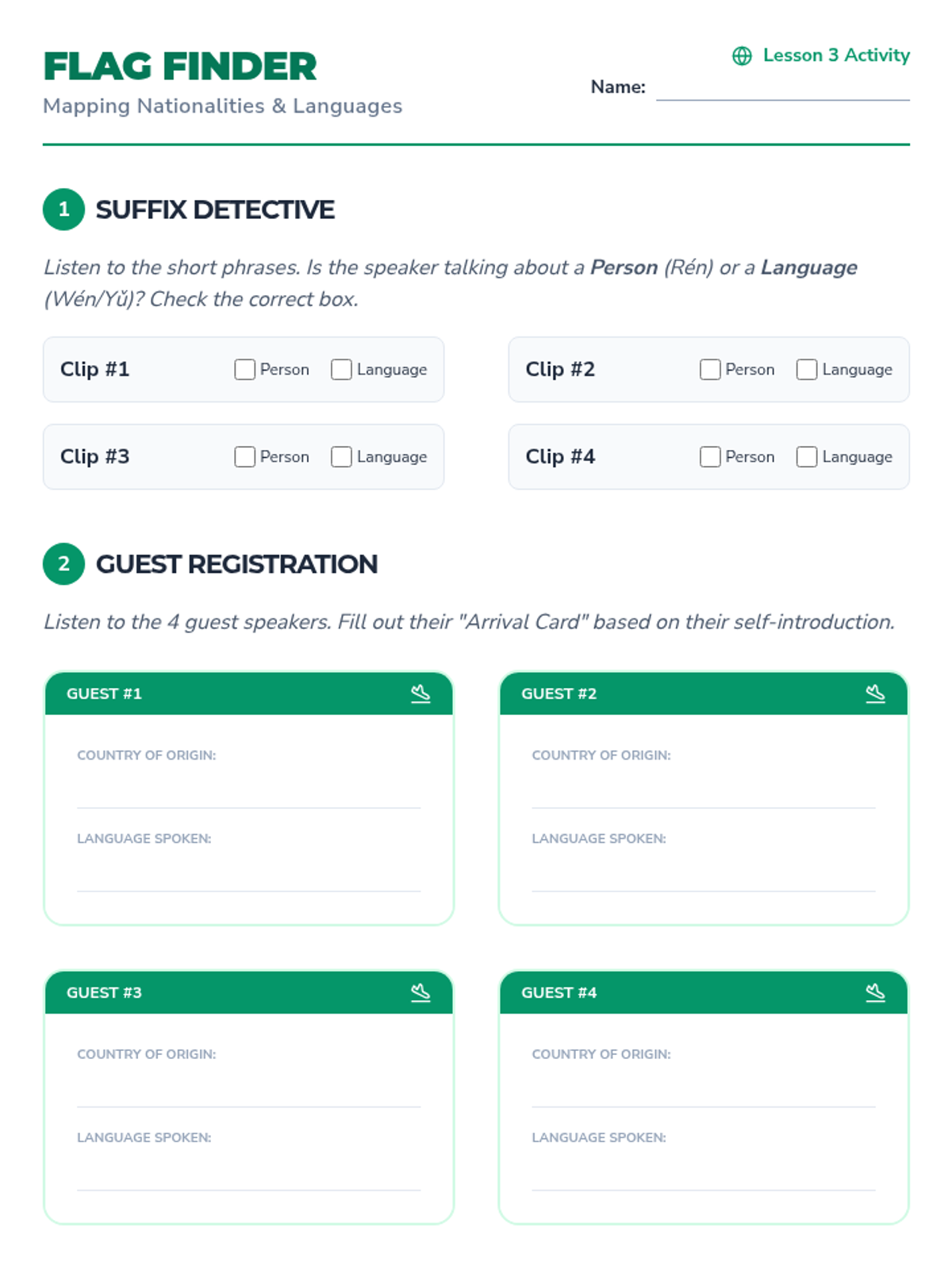Check the Language box for Clip #1
The height and width of the screenshot is (1270, 952).
tap(341, 370)
